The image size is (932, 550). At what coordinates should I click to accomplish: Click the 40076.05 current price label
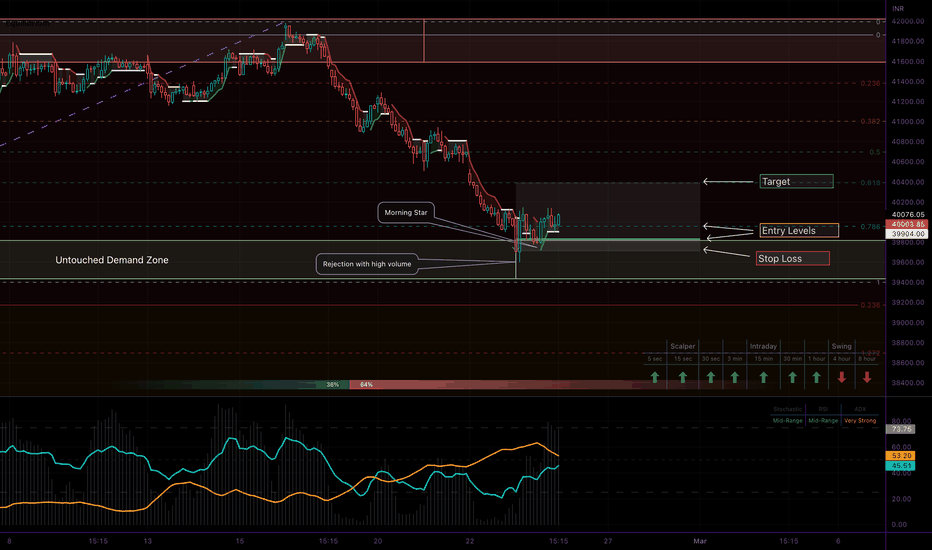[908, 215]
